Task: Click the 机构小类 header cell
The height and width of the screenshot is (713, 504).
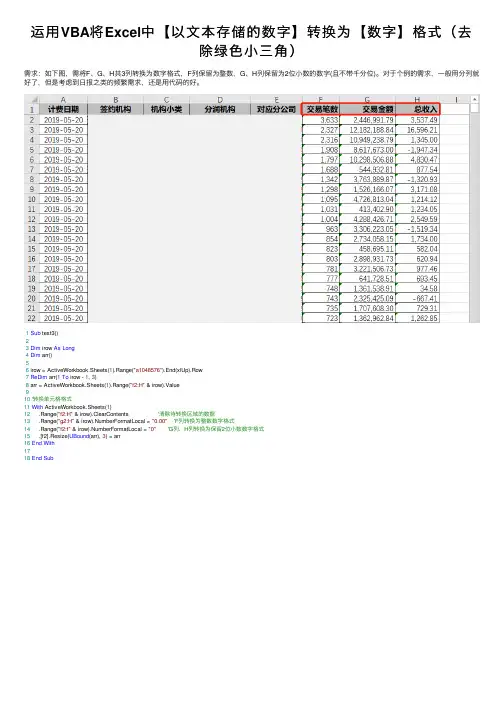Action: (x=166, y=109)
